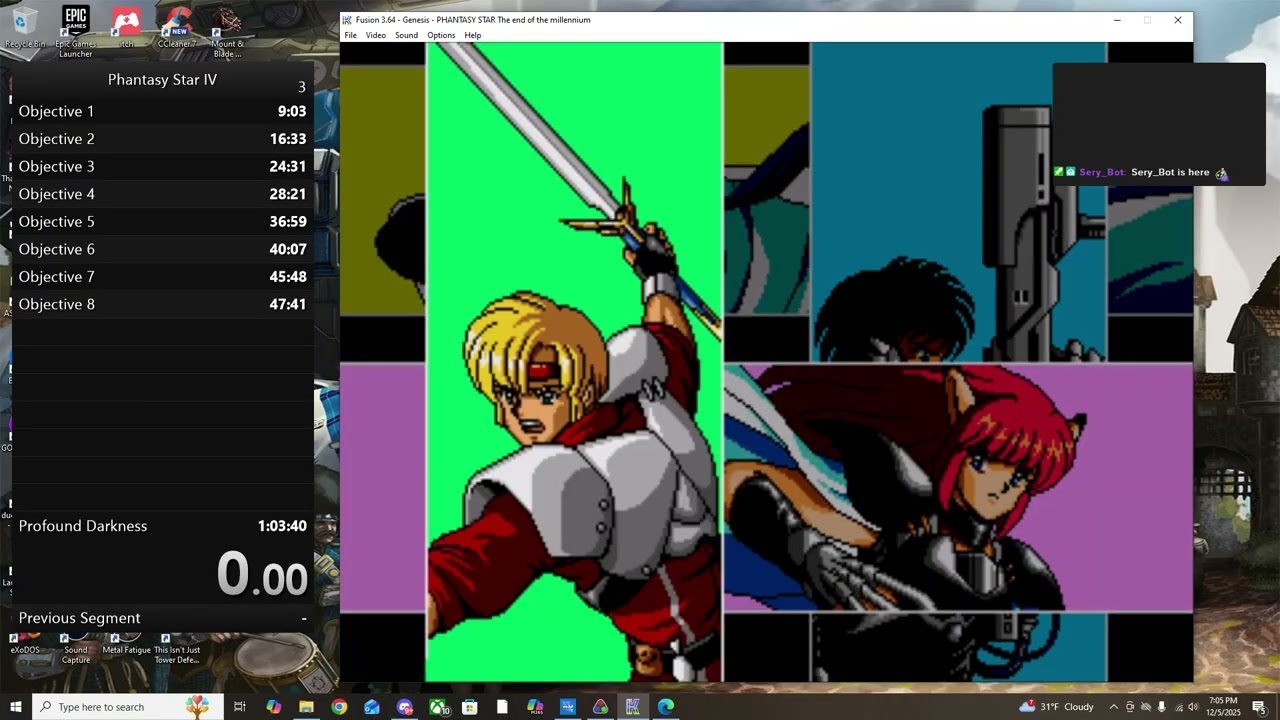Image resolution: width=1280 pixels, height=720 pixels.
Task: Click the Meet Now camera tray icon
Action: [1130, 707]
